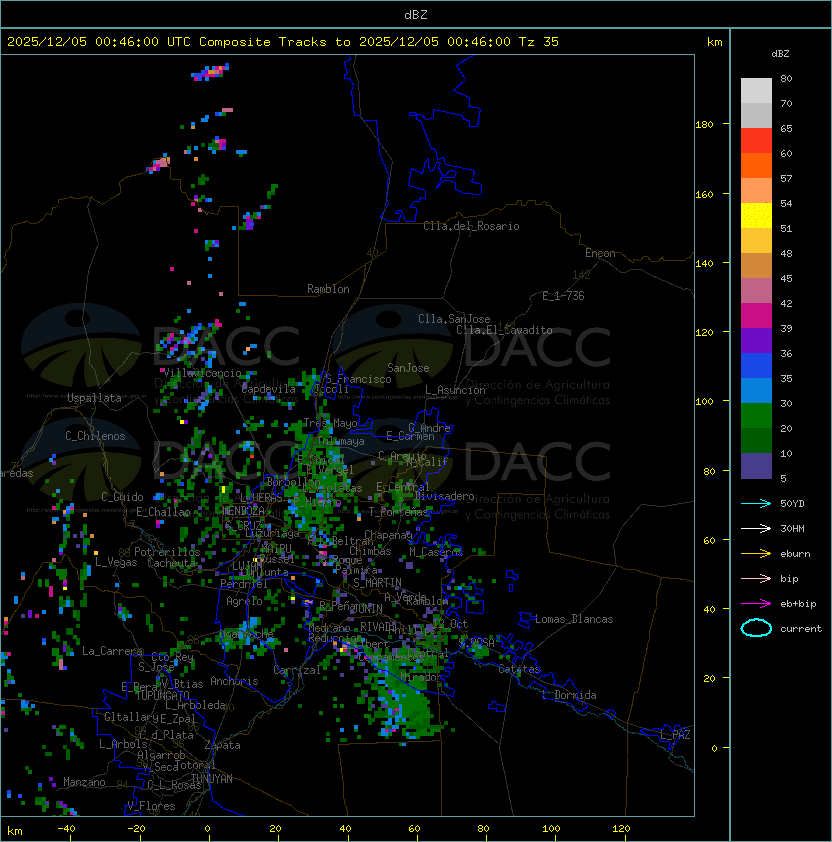Click the 'current' legend label text

(801, 629)
